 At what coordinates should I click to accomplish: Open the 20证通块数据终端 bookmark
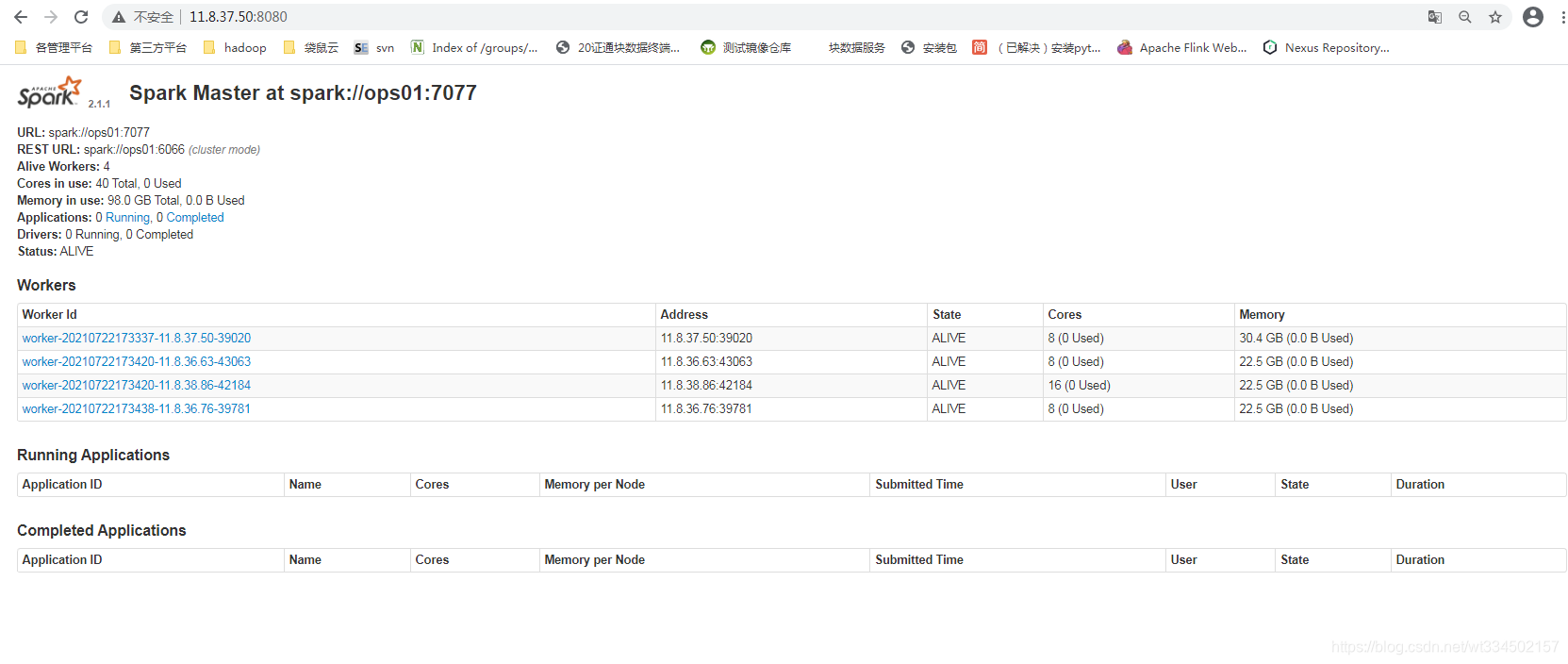[x=618, y=47]
